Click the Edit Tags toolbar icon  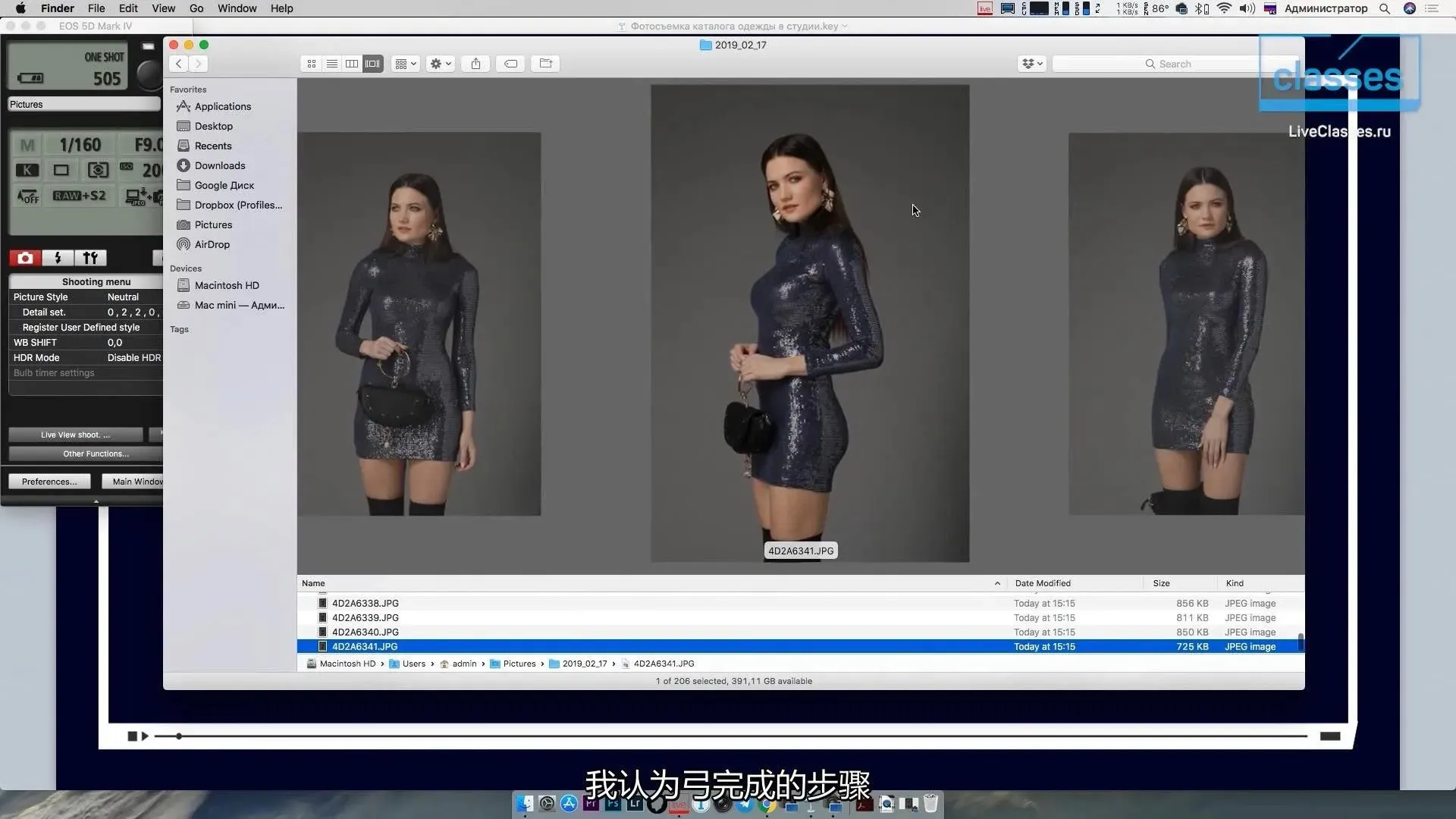coord(511,64)
